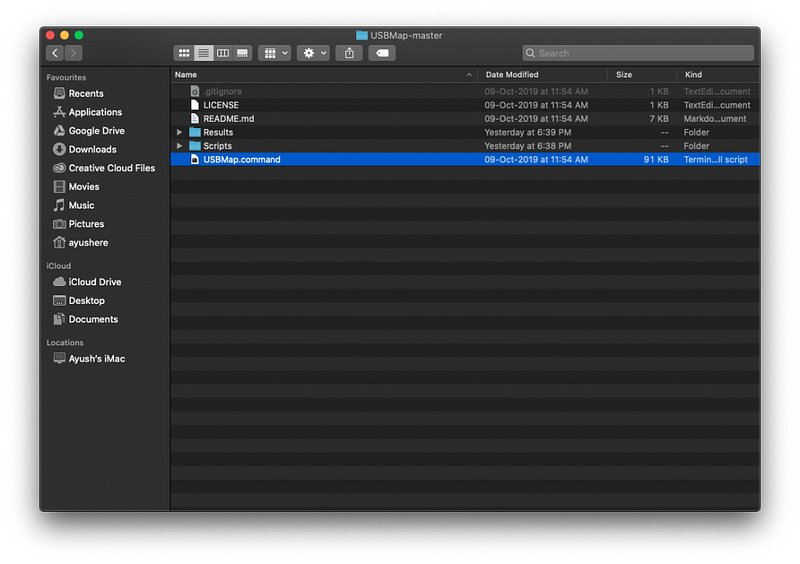Select the Scripts folder name
Screen dimensions: 800x564
pos(217,146)
